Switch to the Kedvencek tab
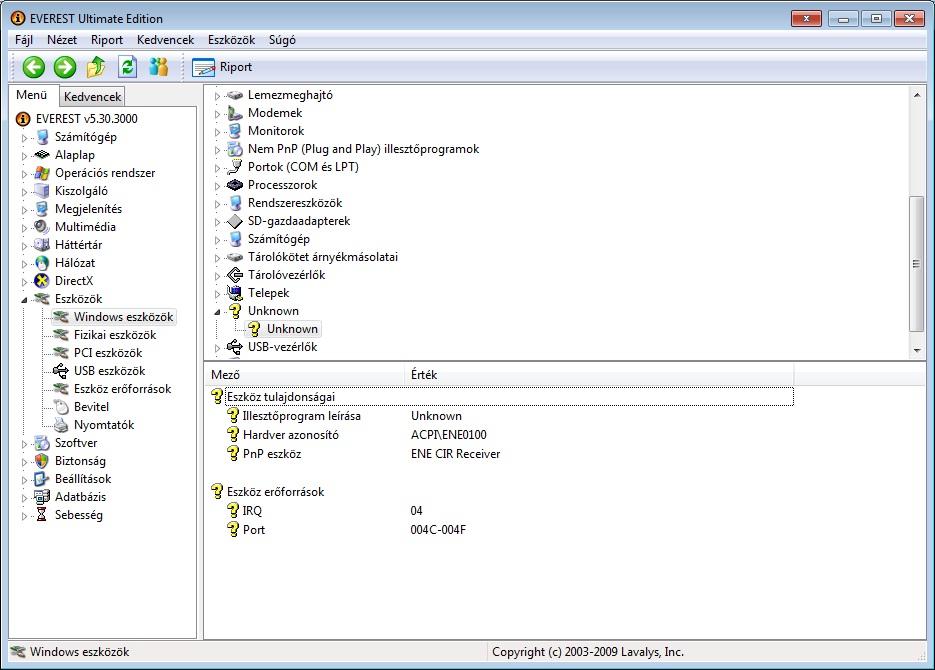Screen dimensions: 935x670 point(92,97)
